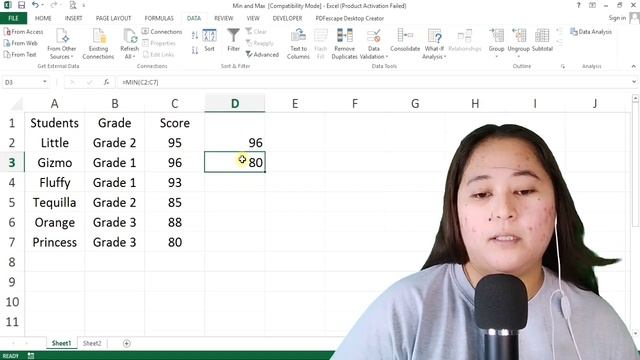
Task: Open Data Analysis tool
Action: click(591, 32)
